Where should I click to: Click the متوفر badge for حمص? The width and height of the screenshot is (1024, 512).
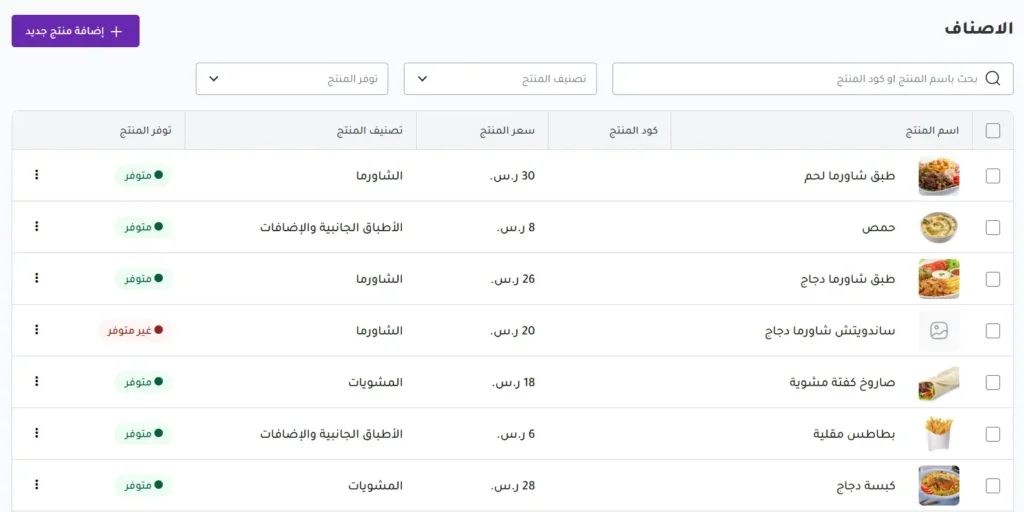(144, 227)
